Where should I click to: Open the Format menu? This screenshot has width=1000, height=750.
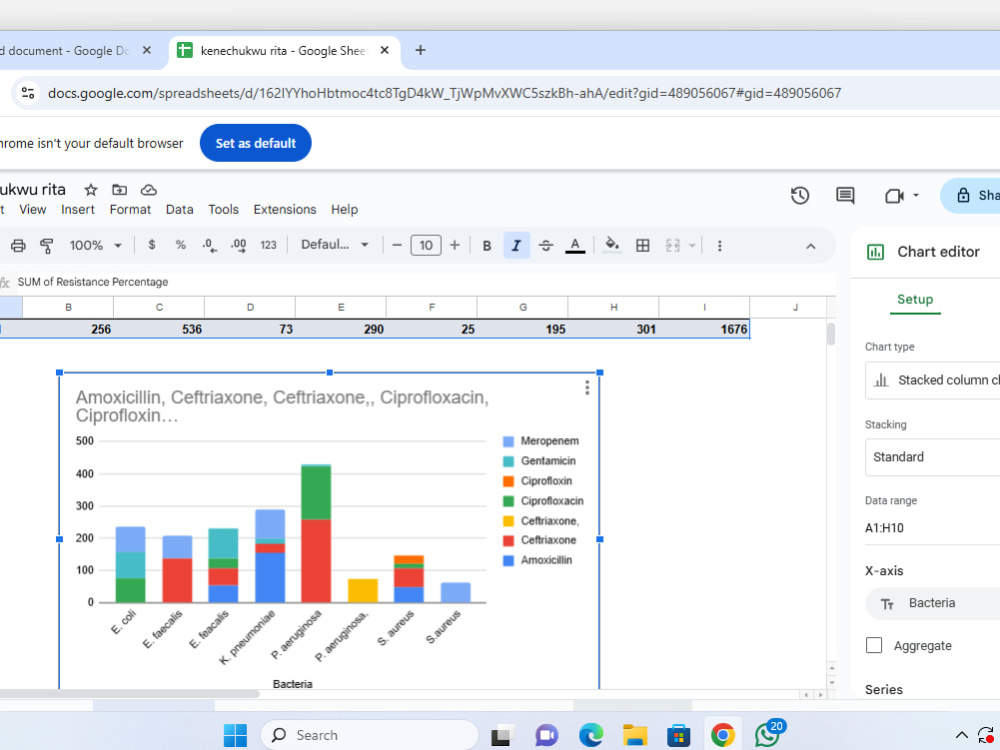click(130, 209)
